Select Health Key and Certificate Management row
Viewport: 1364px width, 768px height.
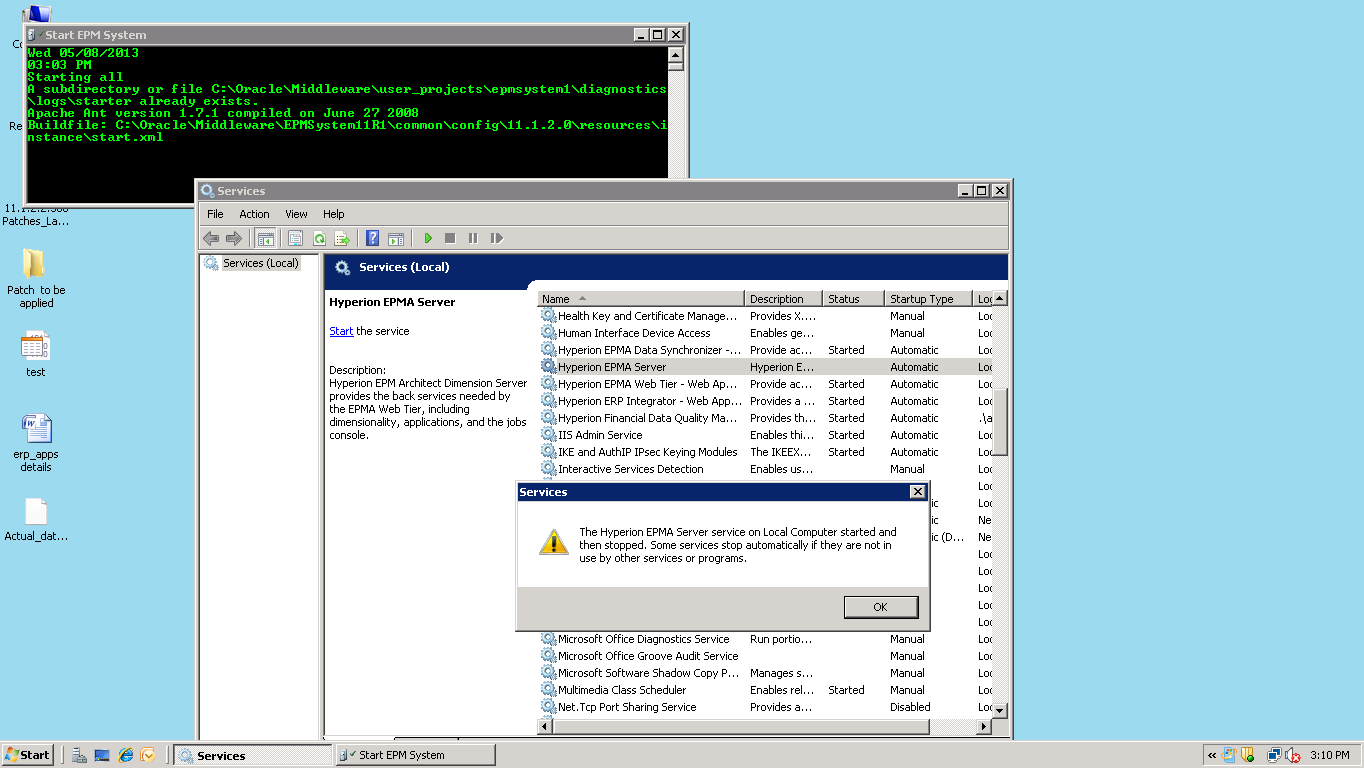(765, 316)
